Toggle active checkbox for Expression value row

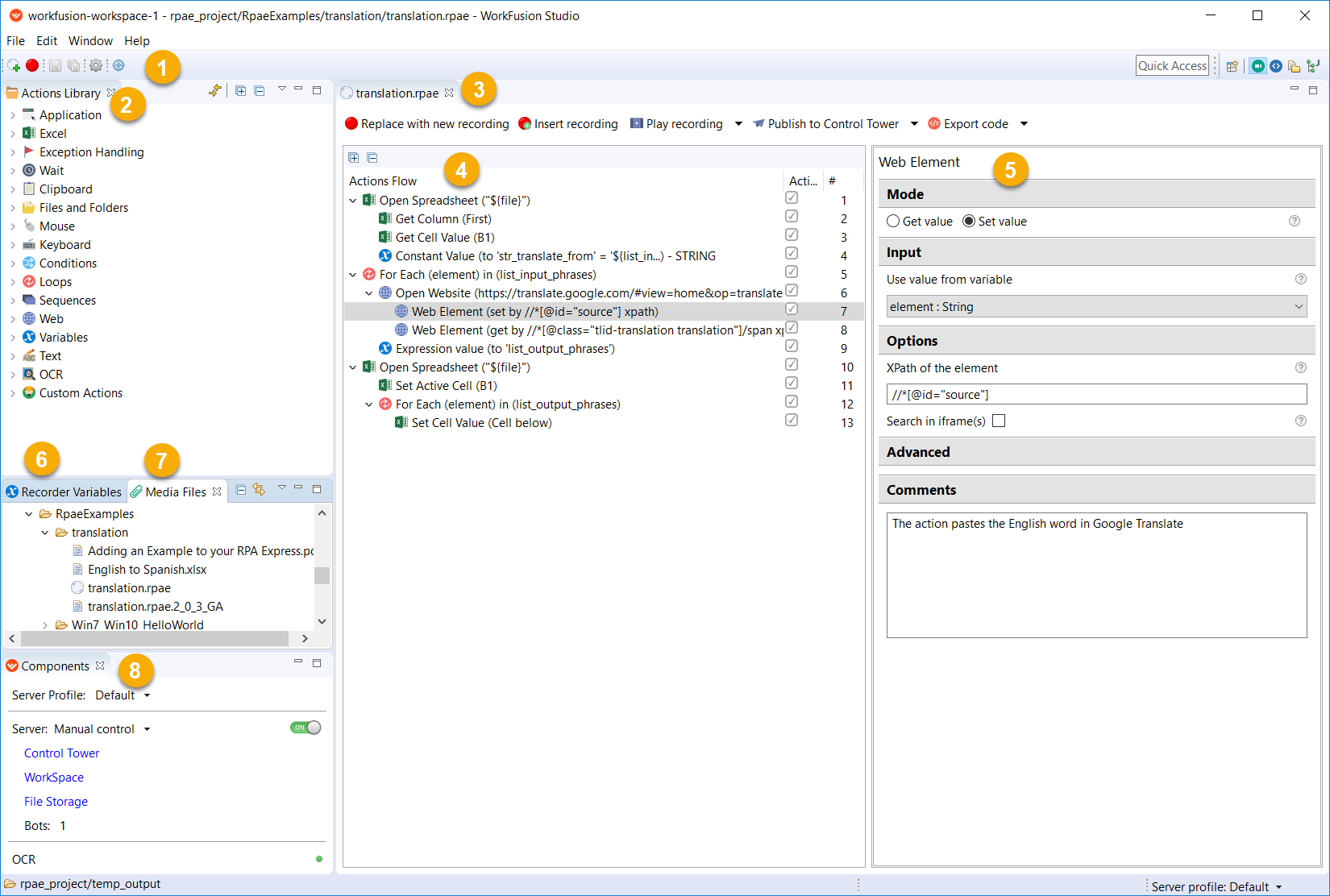point(792,346)
